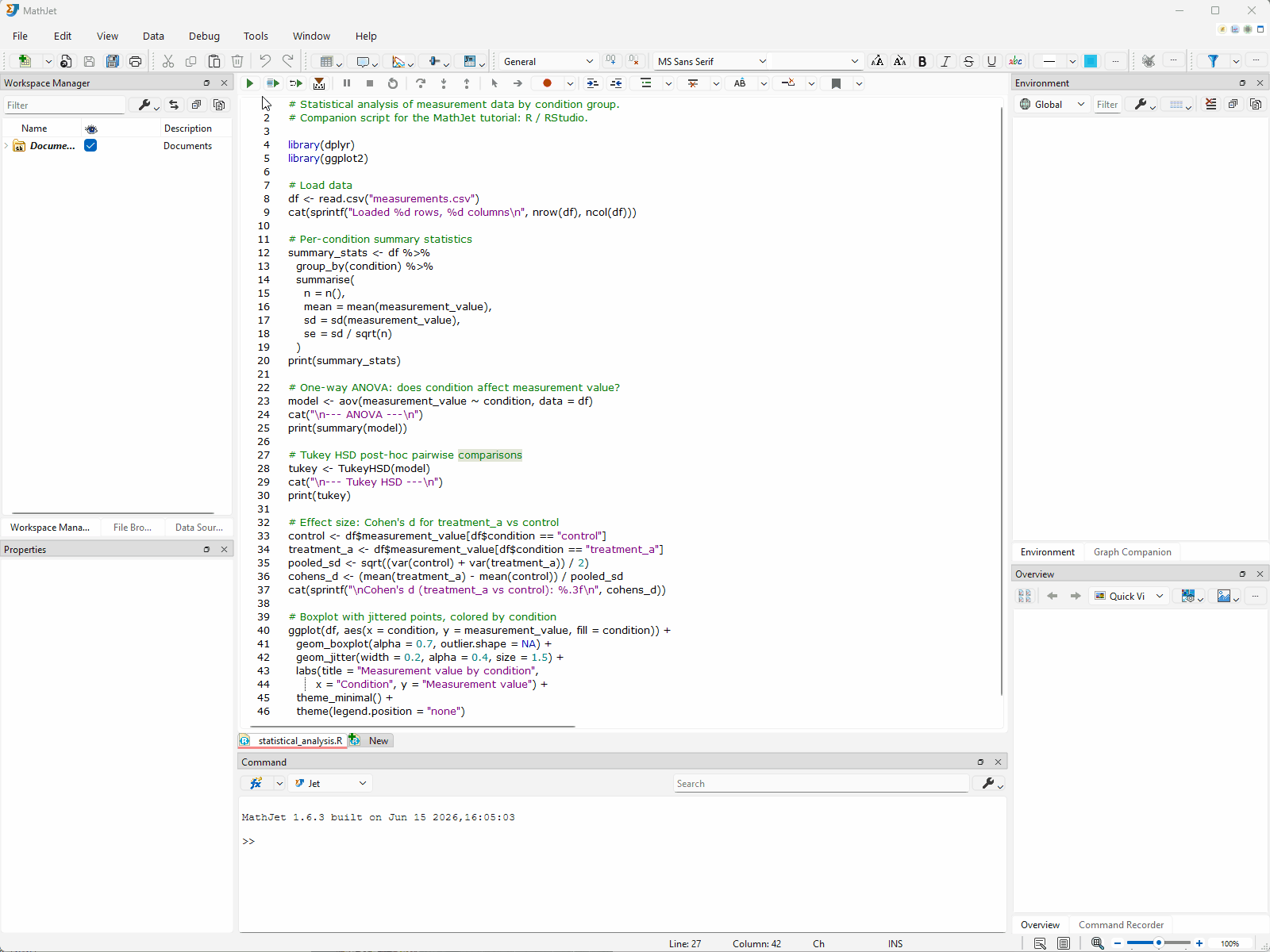
Task: Click the red breakpoint toggle dot
Action: click(x=547, y=83)
